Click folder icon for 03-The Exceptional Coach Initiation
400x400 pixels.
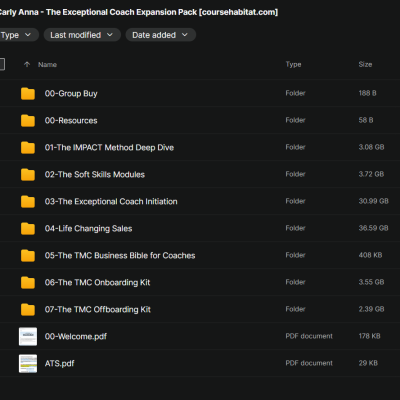click(x=28, y=202)
